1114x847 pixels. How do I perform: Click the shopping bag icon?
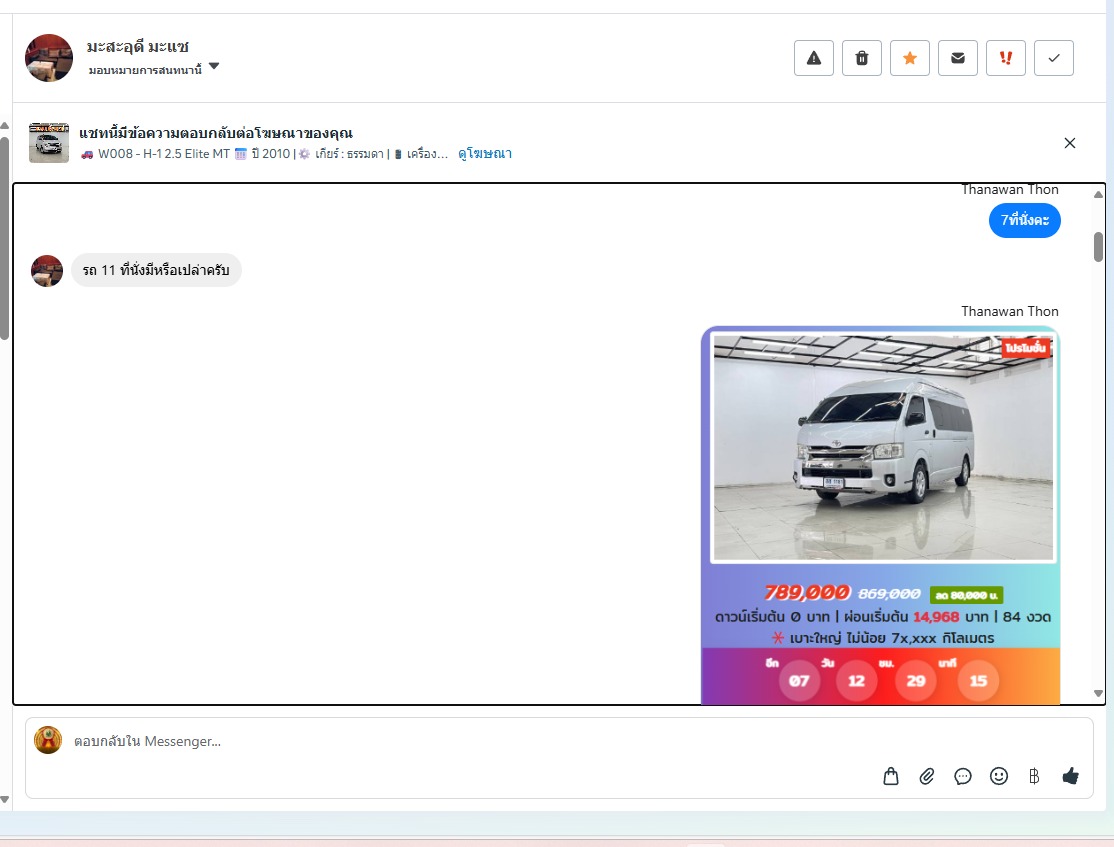point(890,776)
